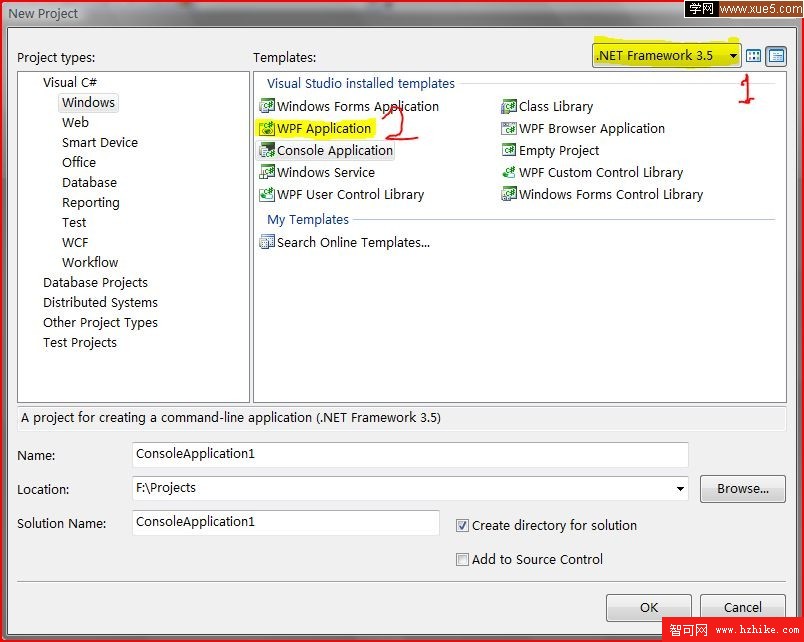This screenshot has width=804, height=642.
Task: Select the WPF User Control Library label
Action: [351, 194]
